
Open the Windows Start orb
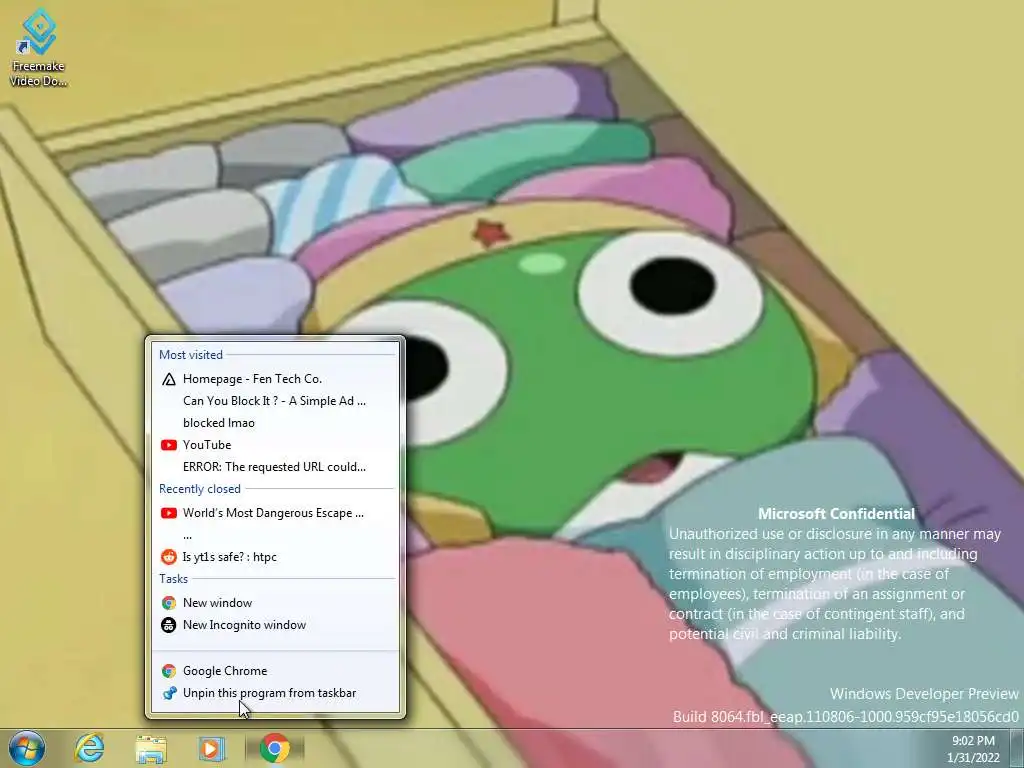27,748
